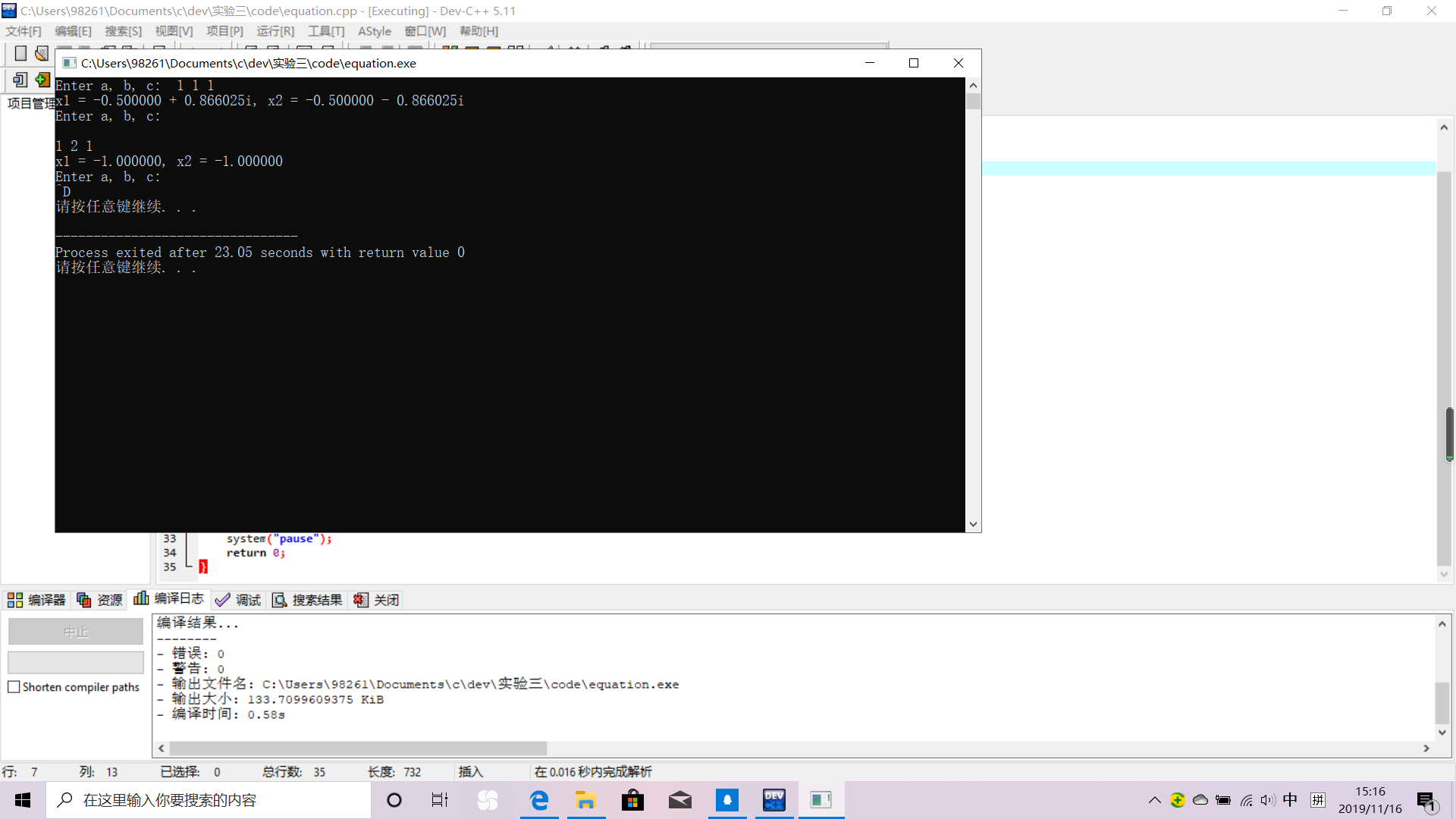Viewport: 1456px width, 819px height.
Task: Open File Explorer from the taskbar
Action: [585, 800]
